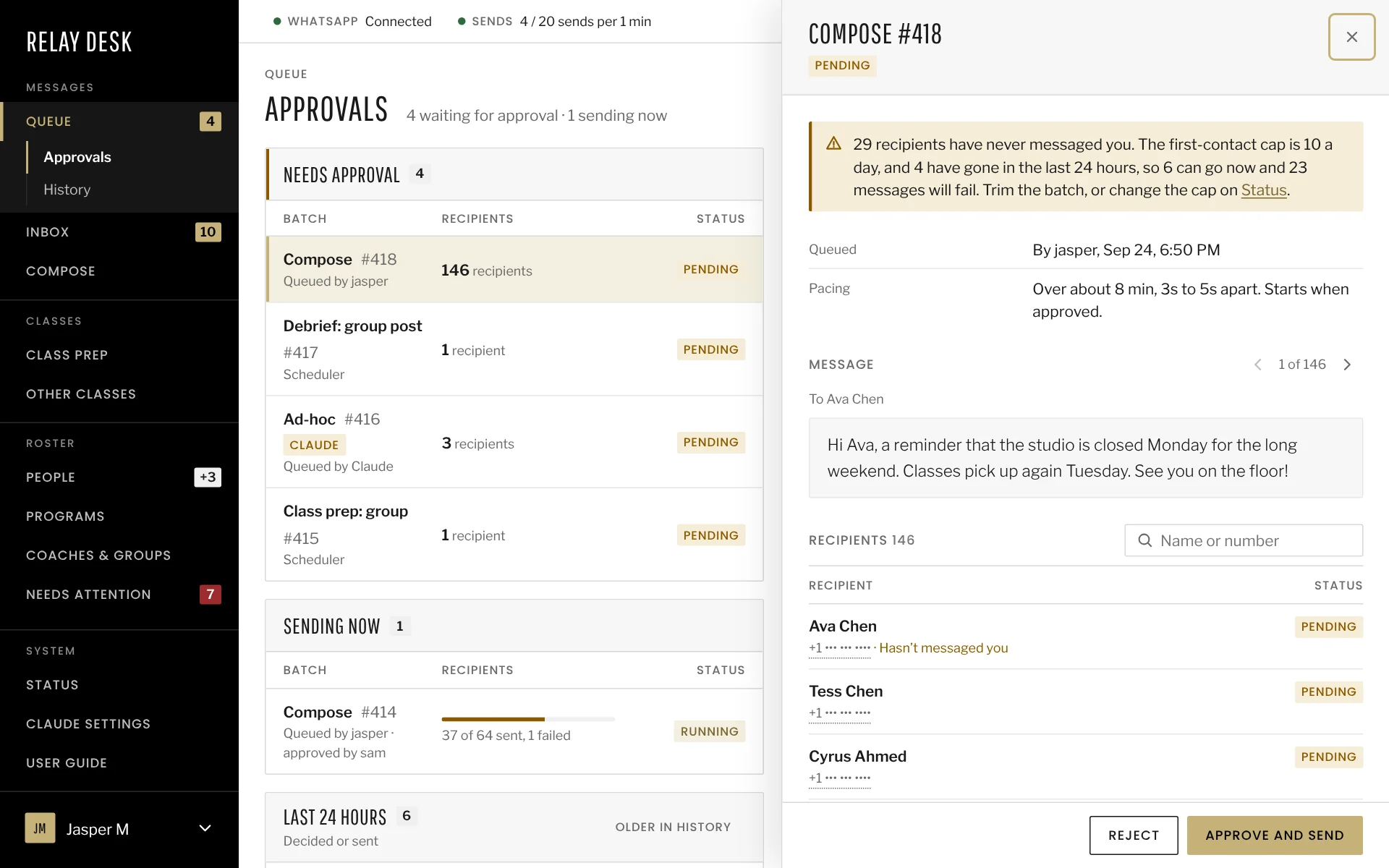Close the Compose #418 panel
1389x868 pixels.
pos(1351,37)
